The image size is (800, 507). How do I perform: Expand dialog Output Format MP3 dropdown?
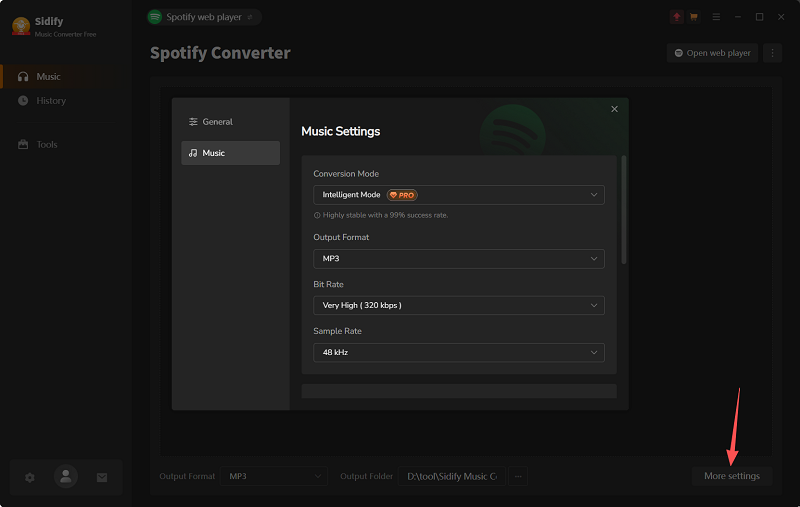(x=459, y=259)
